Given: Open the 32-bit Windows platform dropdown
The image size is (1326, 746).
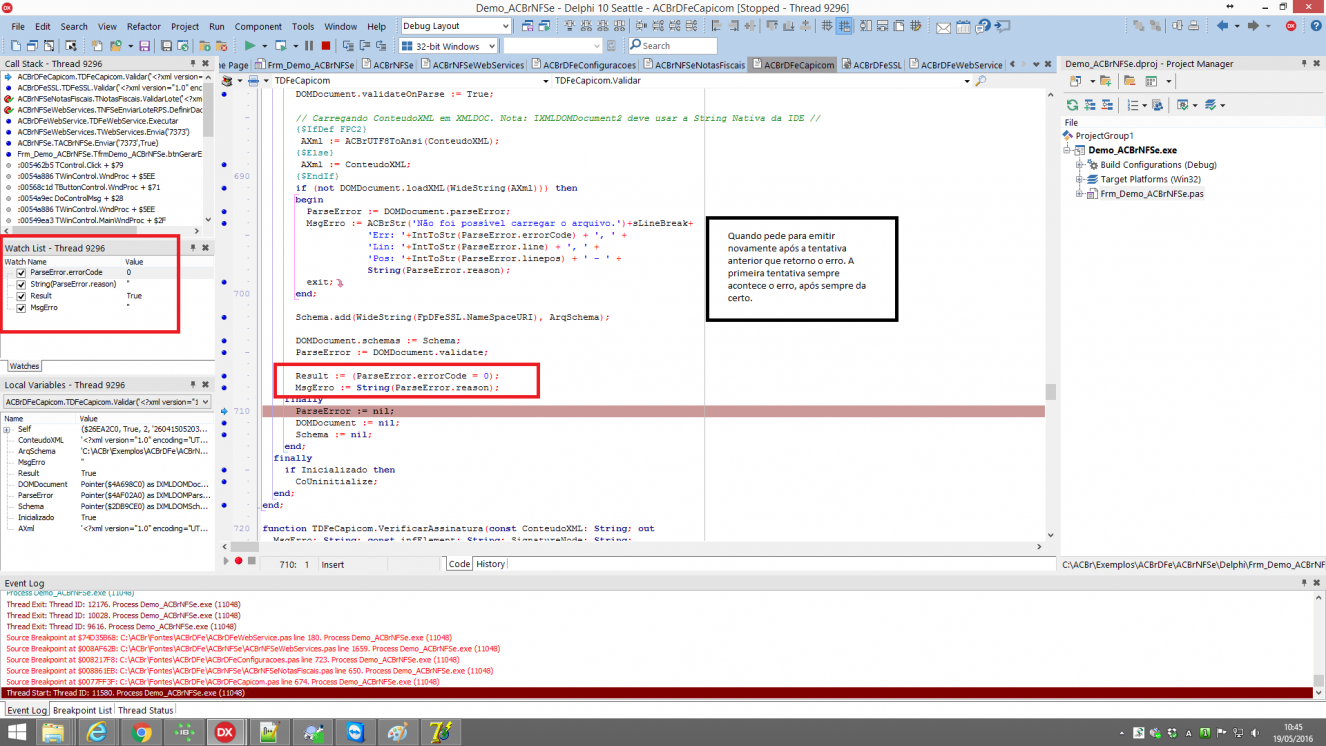Looking at the screenshot, I should [x=490, y=46].
